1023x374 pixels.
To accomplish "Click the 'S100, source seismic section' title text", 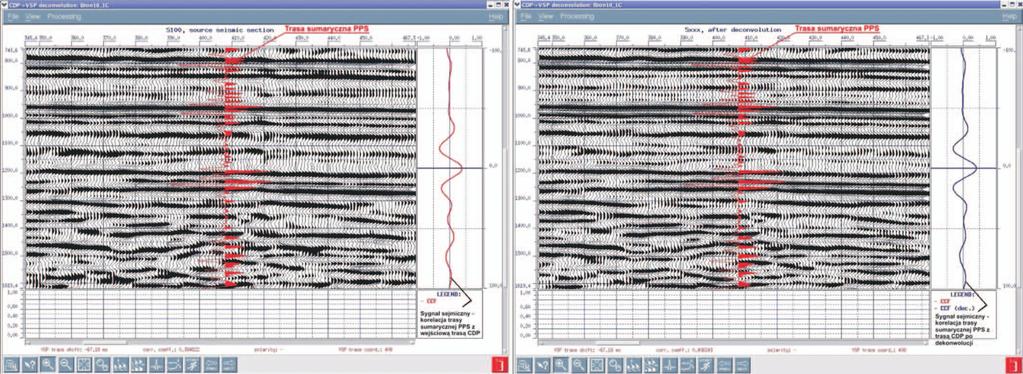I will tap(220, 31).
